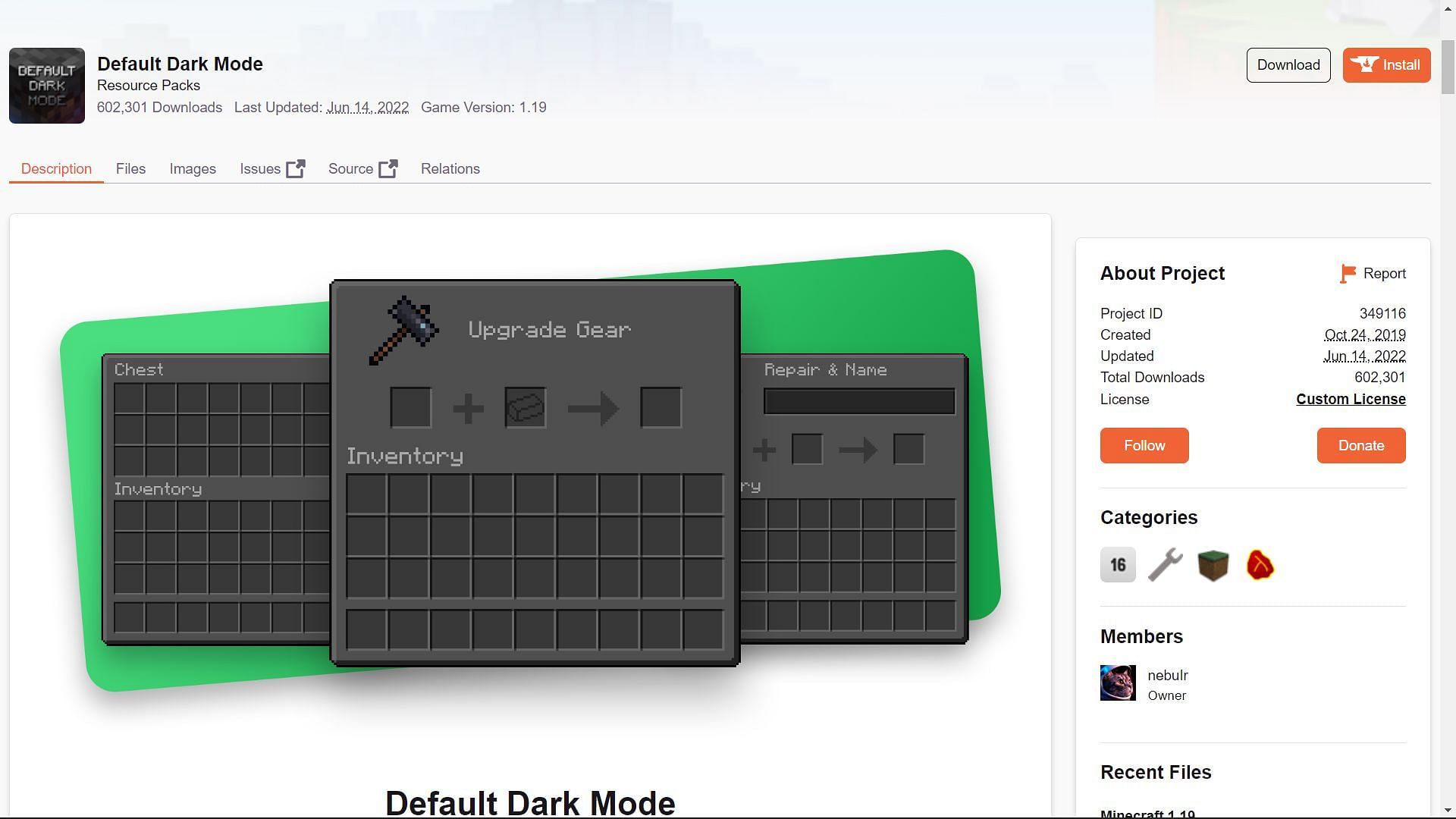The height and width of the screenshot is (819, 1456).
Task: Select the wrench category icon
Action: point(1166,565)
